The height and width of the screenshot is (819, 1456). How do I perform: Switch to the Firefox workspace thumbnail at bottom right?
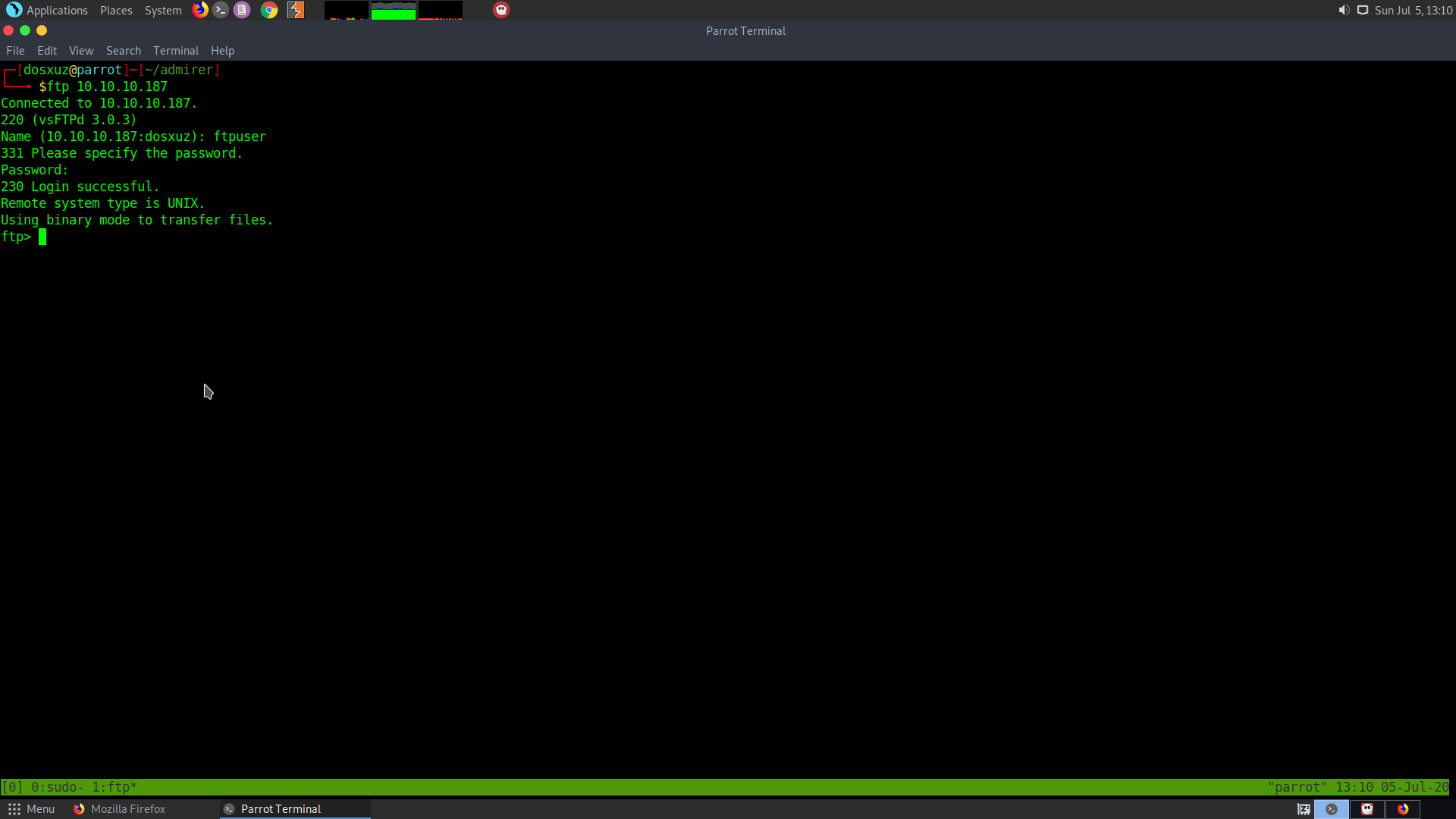(1402, 809)
